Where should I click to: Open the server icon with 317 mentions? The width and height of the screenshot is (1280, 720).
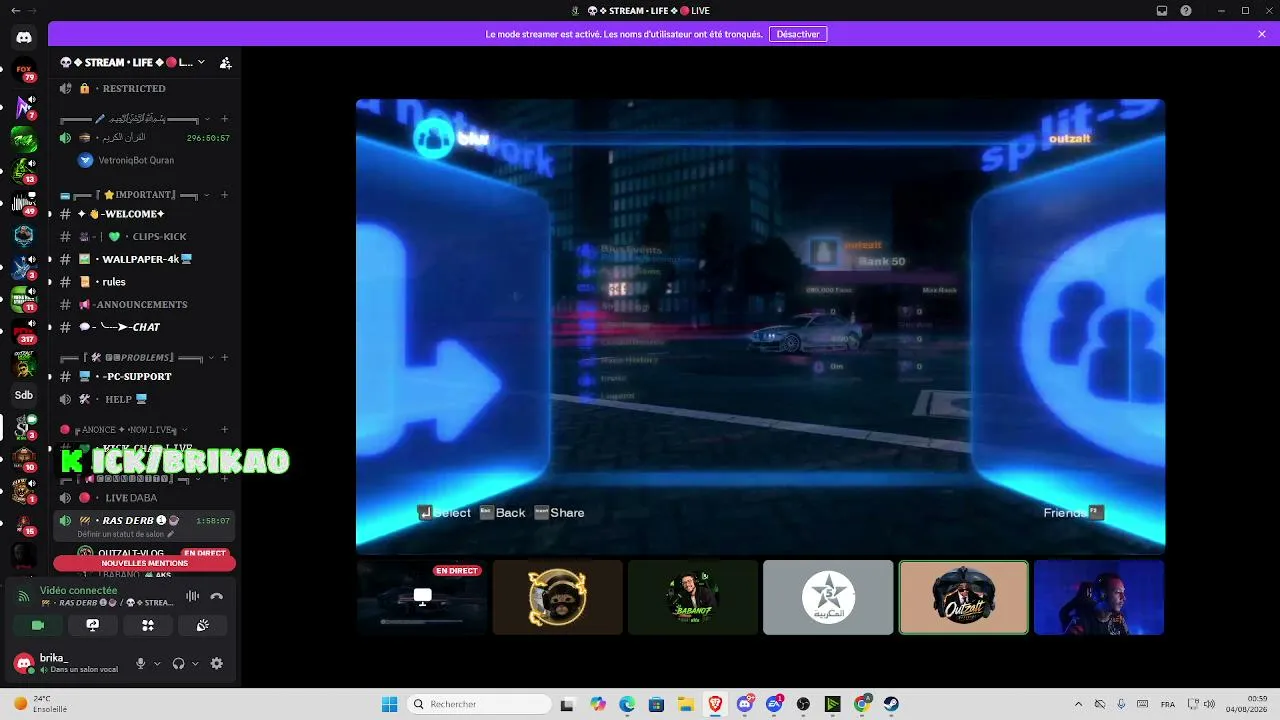click(x=24, y=332)
